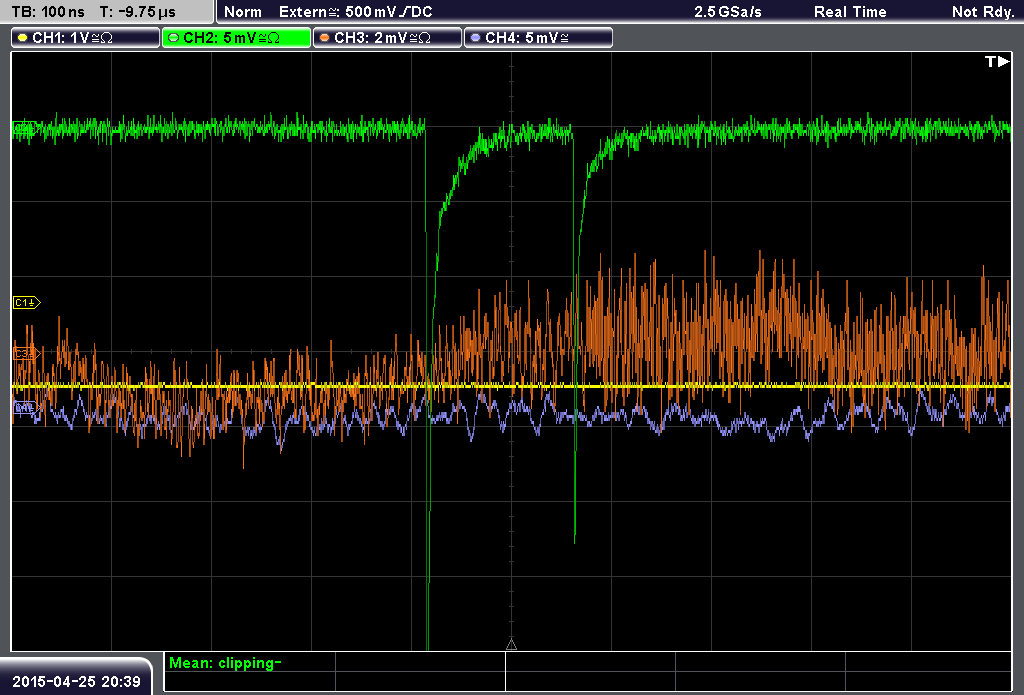
Task: Click the trigger position triangle marker
Action: (511, 645)
